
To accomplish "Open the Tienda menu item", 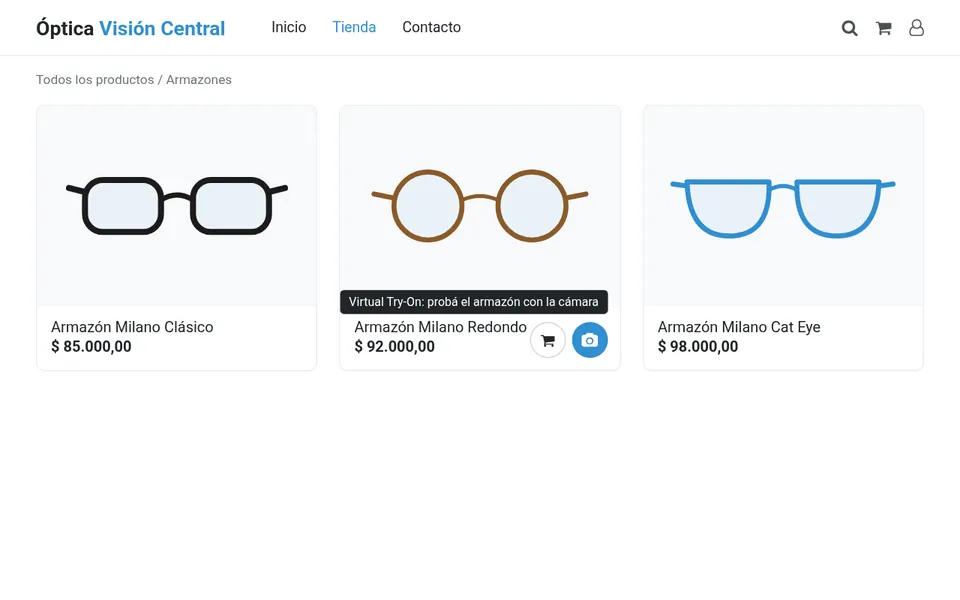I will [354, 28].
